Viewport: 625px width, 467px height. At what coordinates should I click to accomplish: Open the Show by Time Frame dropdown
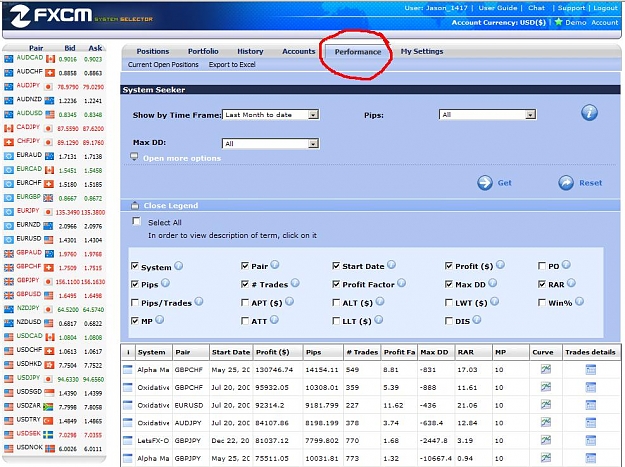coord(270,115)
